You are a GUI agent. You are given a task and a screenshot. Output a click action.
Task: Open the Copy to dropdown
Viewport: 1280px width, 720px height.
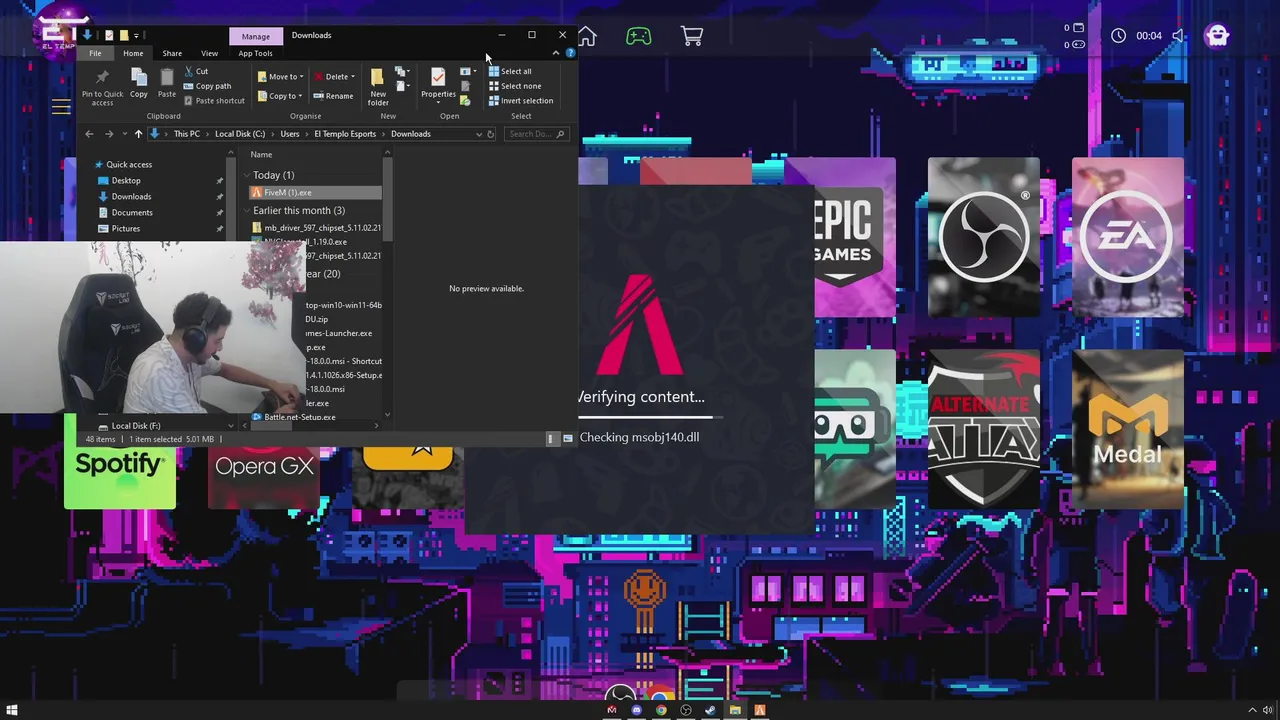[x=280, y=96]
